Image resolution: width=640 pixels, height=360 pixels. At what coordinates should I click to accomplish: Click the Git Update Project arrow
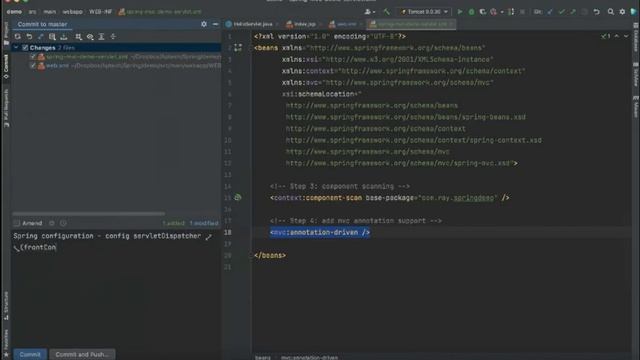coord(550,12)
